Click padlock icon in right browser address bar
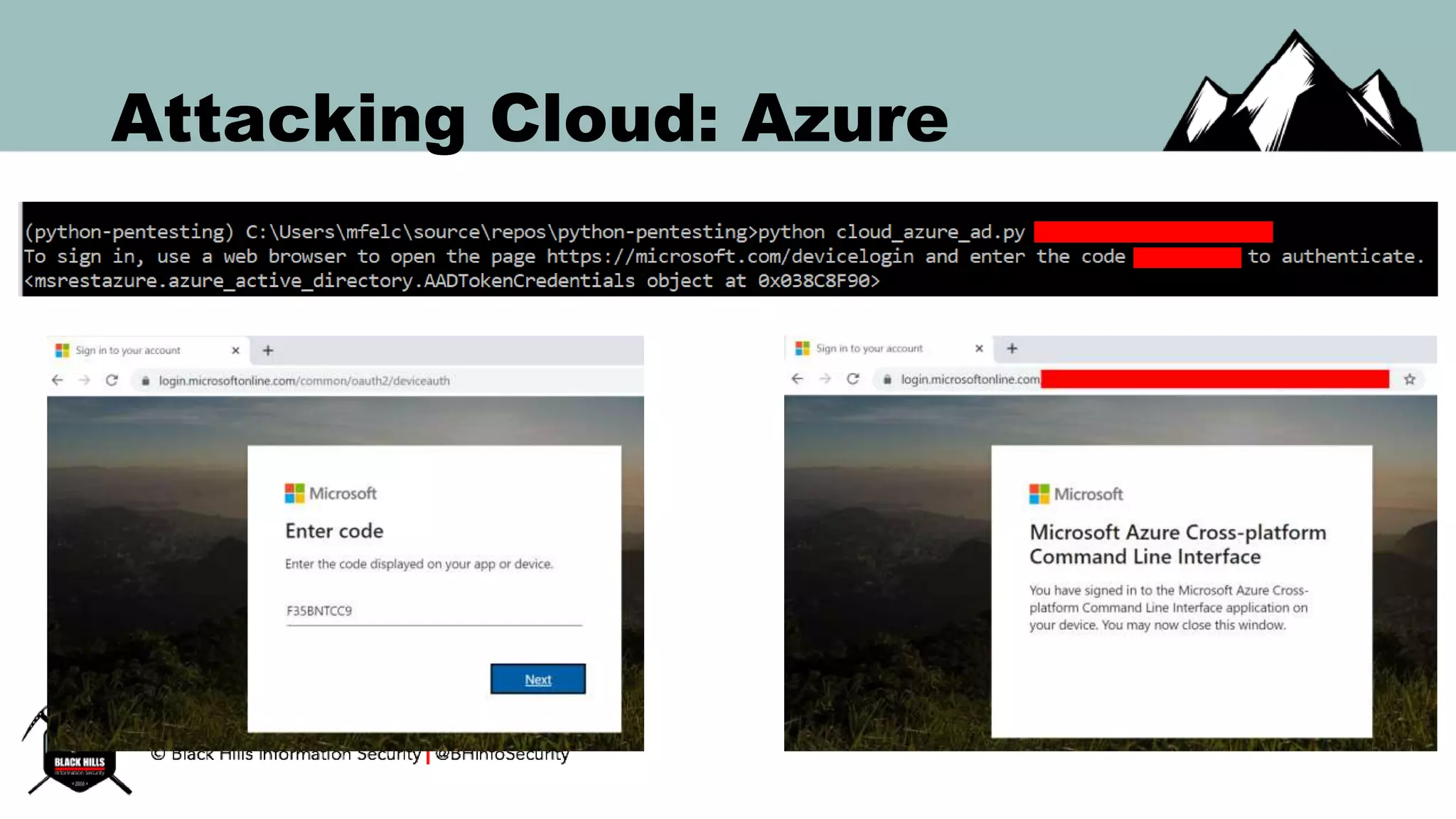This screenshot has width=1456, height=819. [887, 380]
